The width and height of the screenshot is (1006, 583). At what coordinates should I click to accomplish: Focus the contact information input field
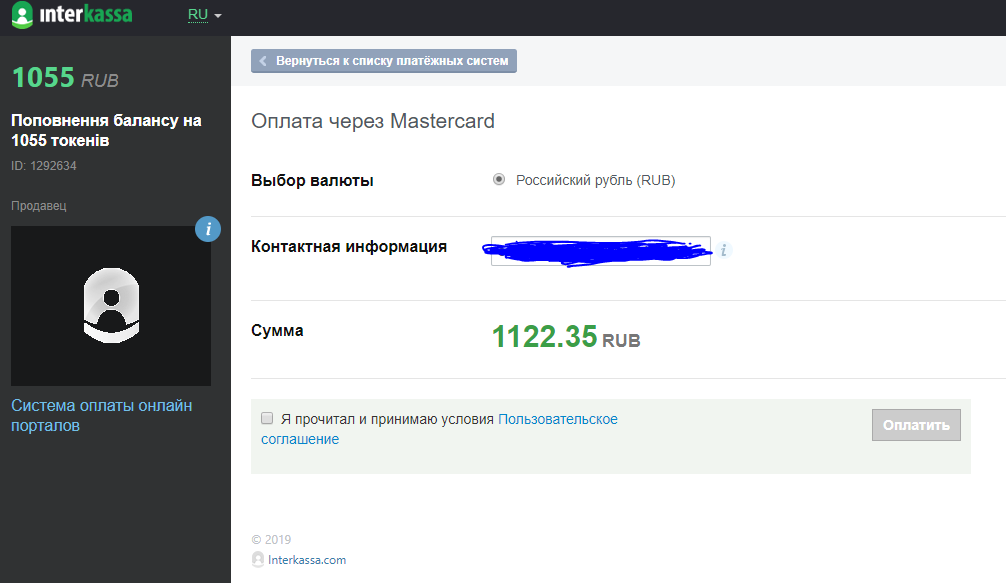point(601,251)
